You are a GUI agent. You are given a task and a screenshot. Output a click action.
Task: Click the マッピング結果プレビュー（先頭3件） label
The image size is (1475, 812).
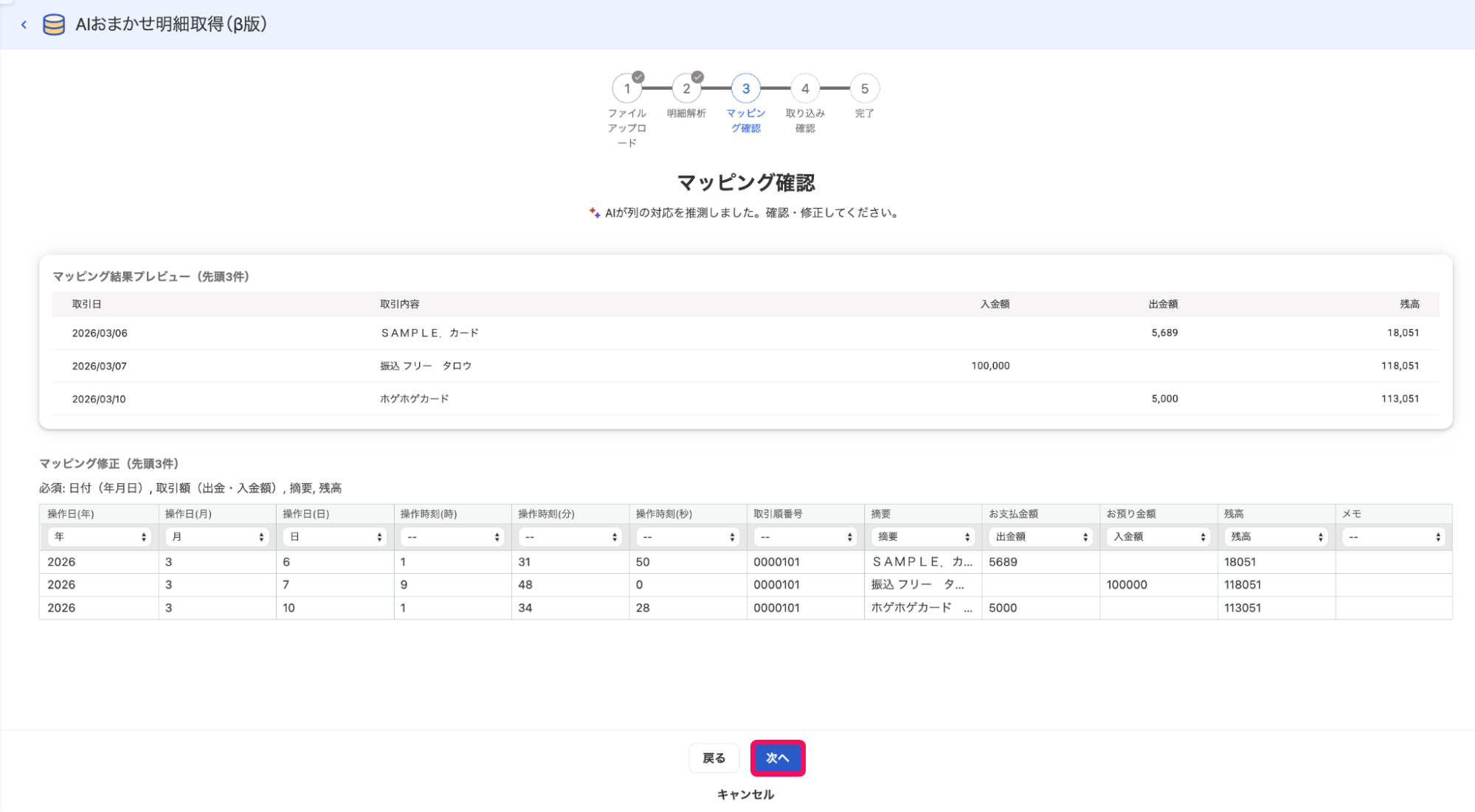(x=151, y=277)
